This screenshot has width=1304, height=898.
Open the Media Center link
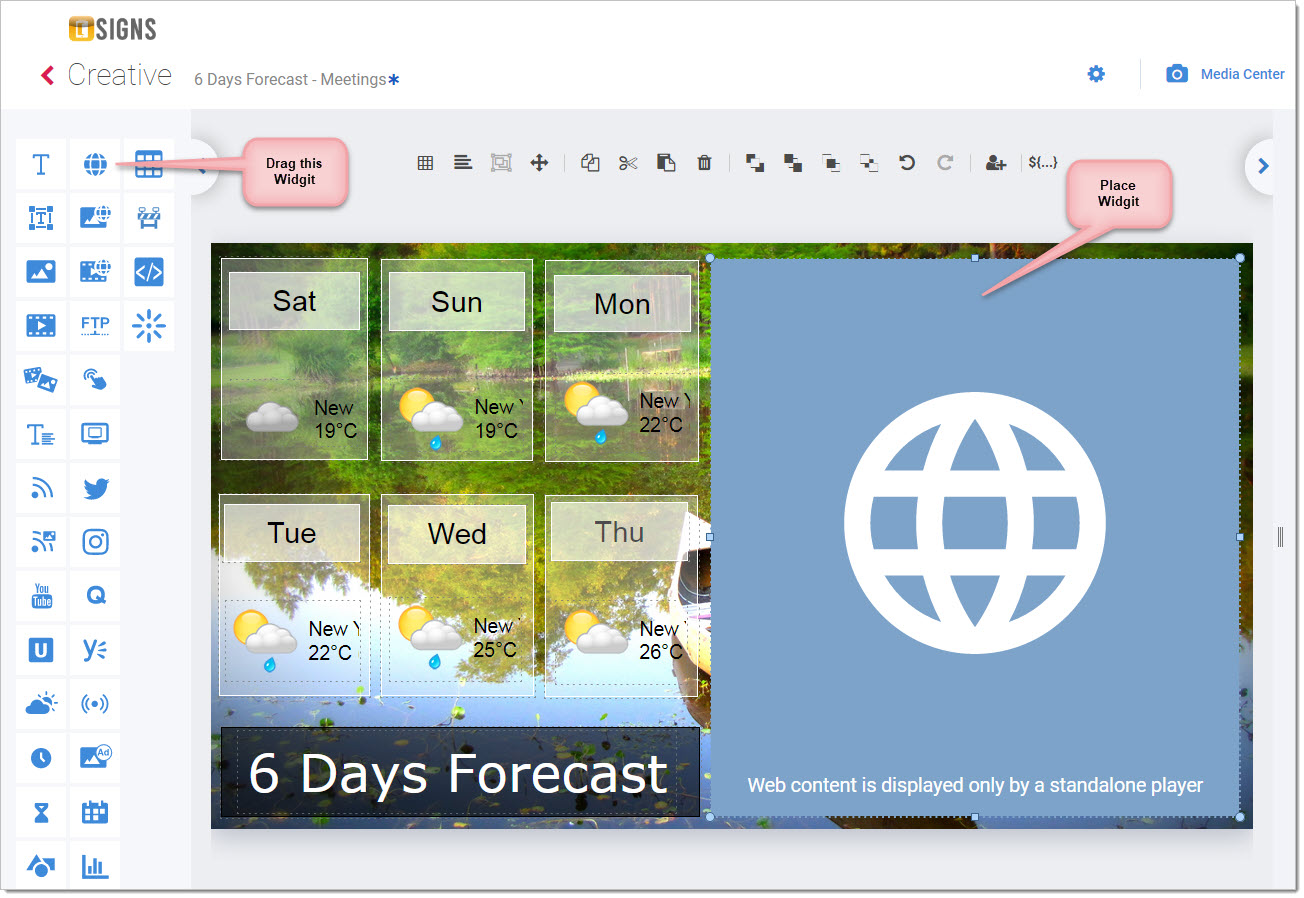tap(1242, 74)
